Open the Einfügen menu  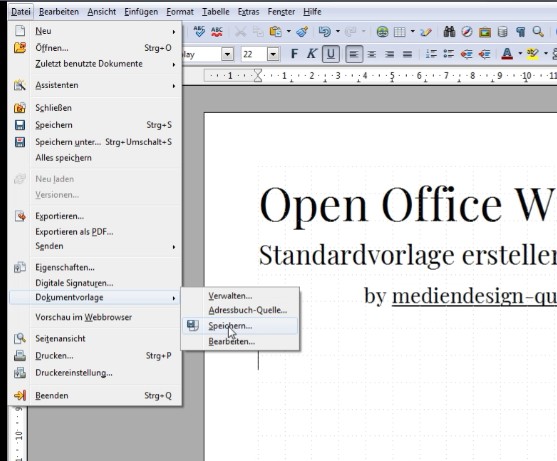pos(141,12)
